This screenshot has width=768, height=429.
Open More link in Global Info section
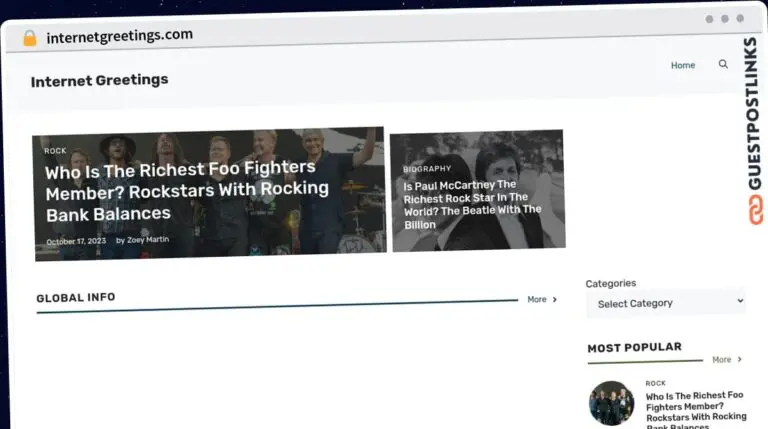[x=537, y=299]
